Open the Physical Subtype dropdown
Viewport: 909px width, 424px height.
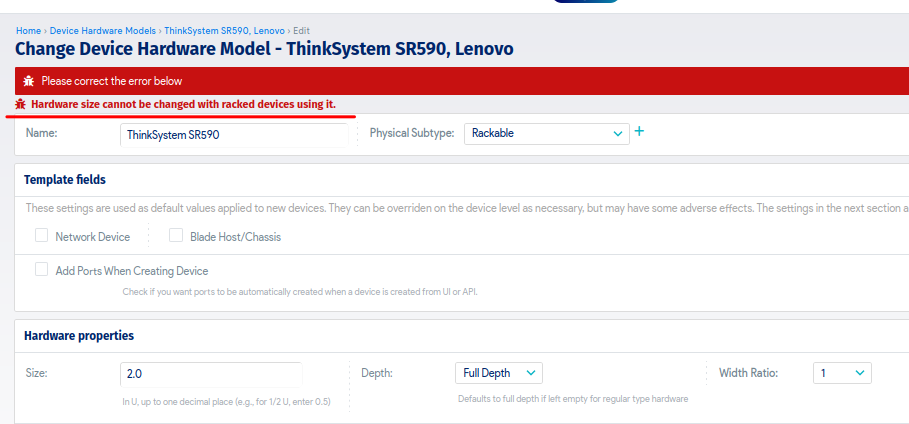coord(547,133)
